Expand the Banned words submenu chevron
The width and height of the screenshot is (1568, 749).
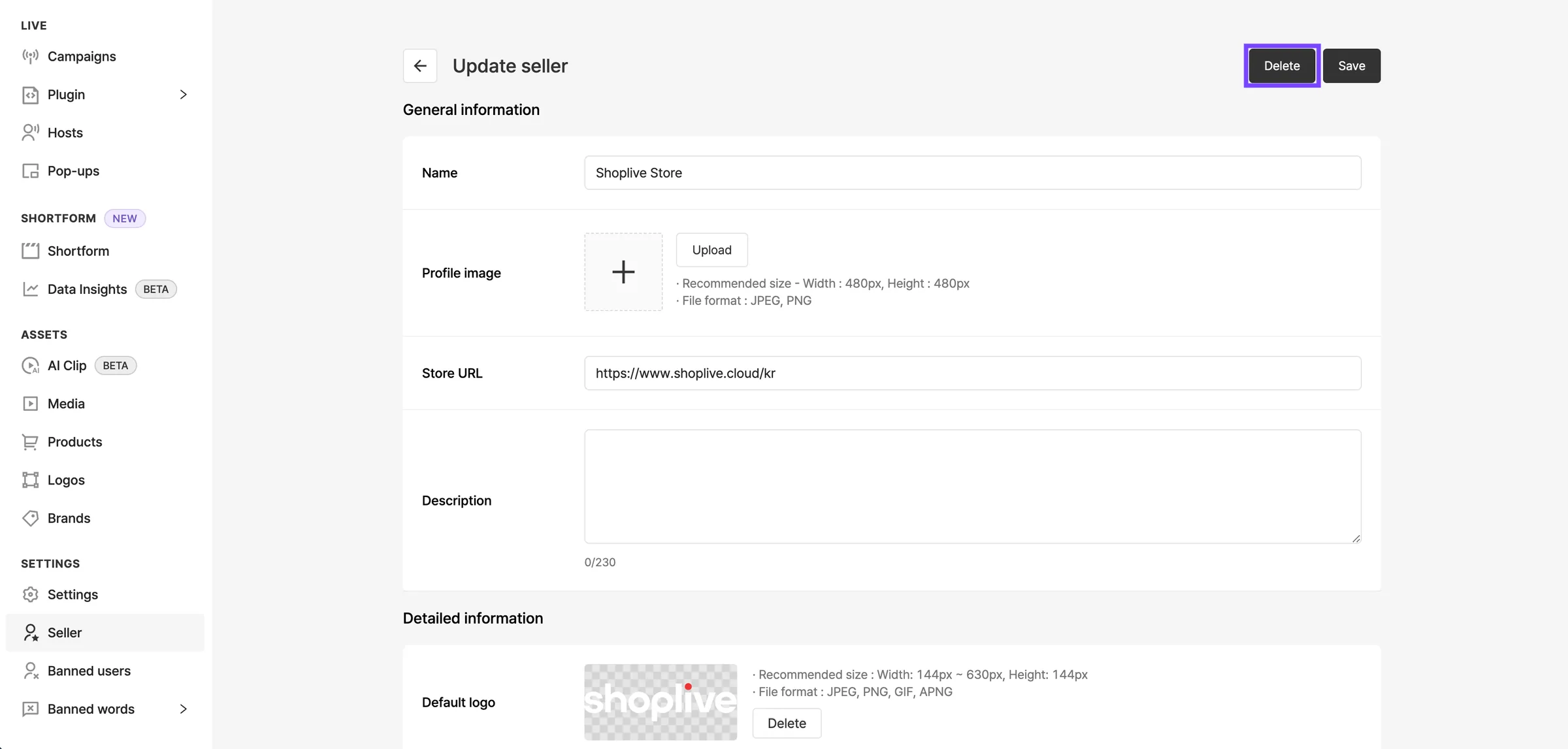pos(184,709)
